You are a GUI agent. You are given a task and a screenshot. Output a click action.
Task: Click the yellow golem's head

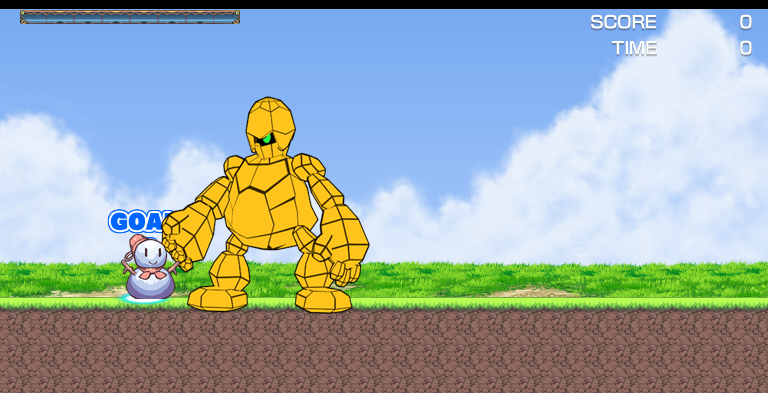(x=270, y=127)
